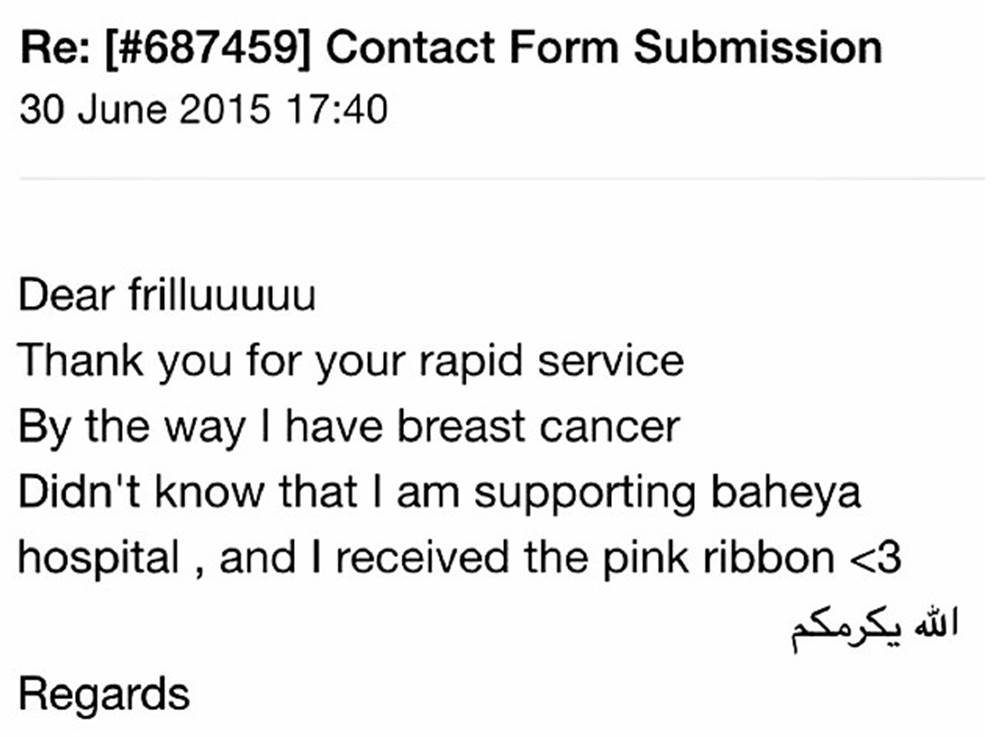
Task: Click the 'Thank you for your rapid service' line
Action: pyautogui.click(x=350, y=361)
